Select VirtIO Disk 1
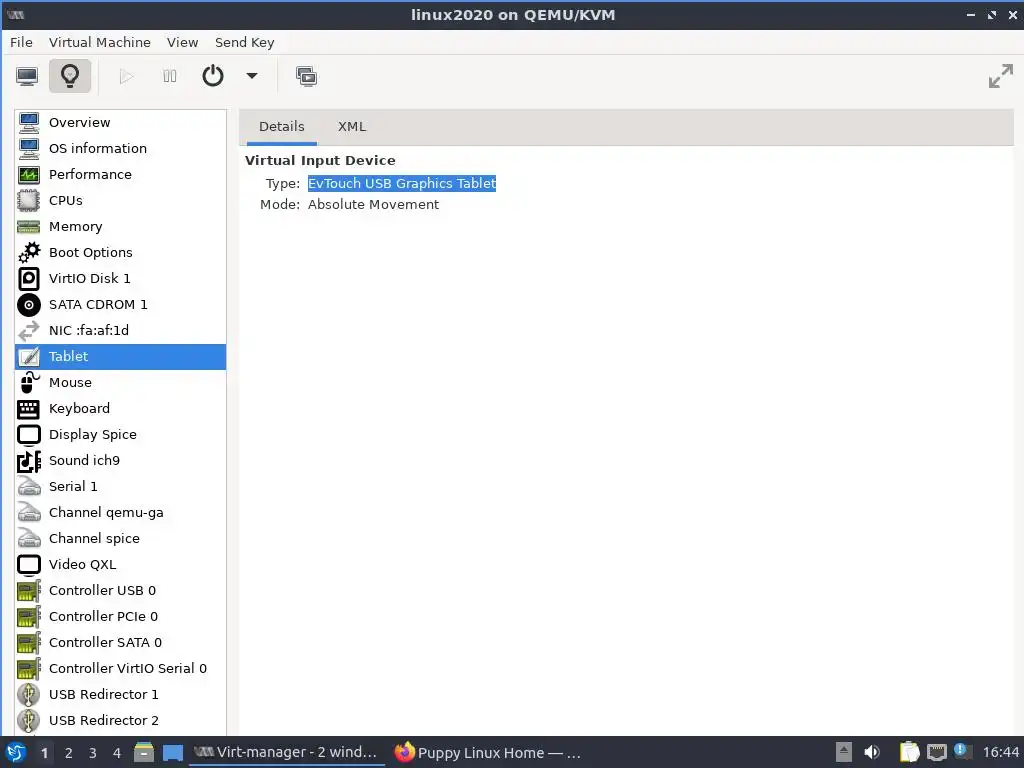 pyautogui.click(x=121, y=278)
